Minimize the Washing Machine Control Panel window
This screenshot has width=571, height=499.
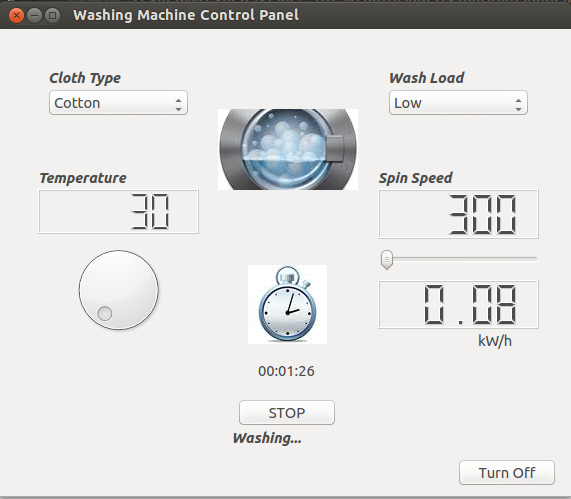[x=34, y=16]
